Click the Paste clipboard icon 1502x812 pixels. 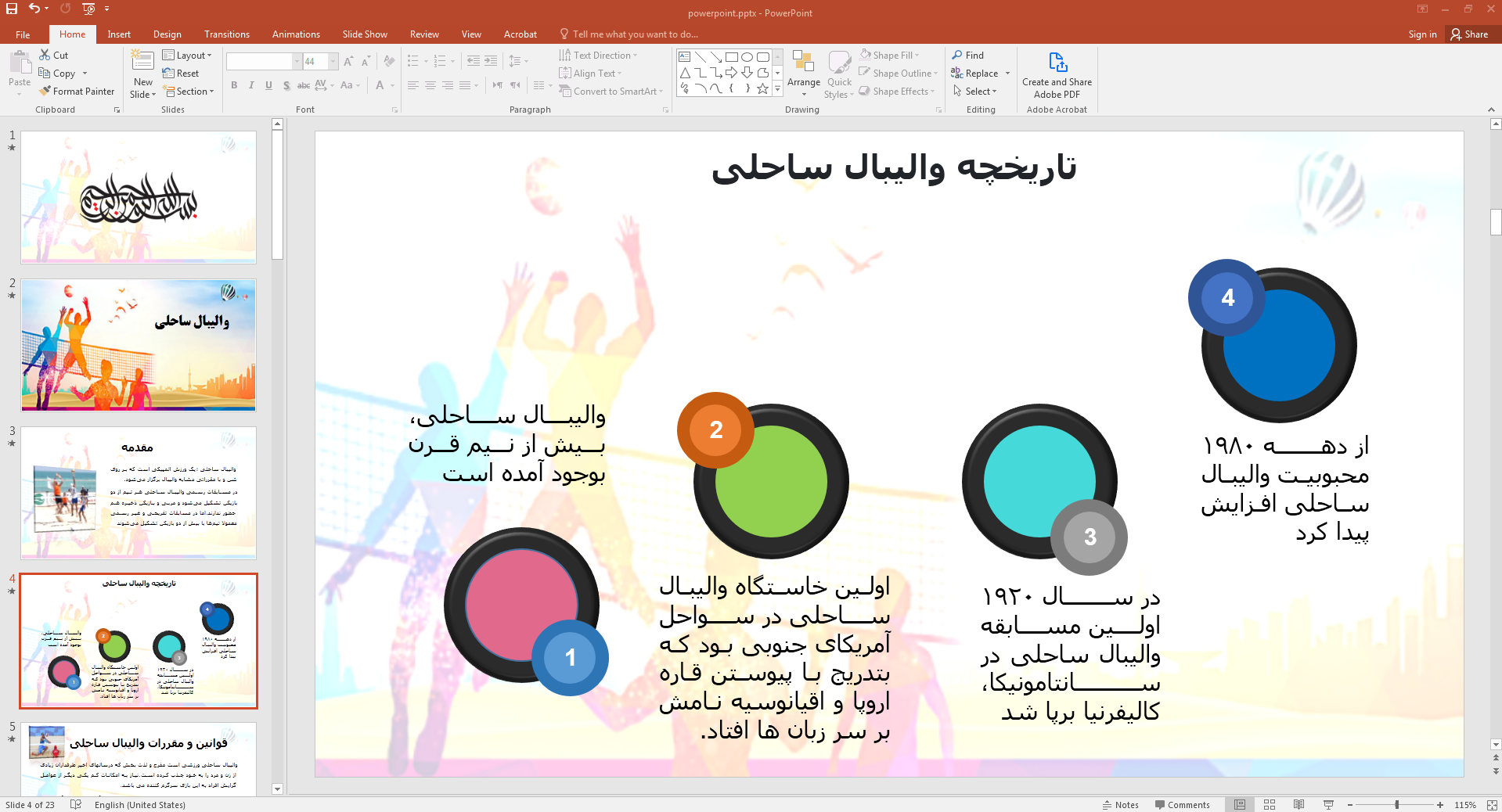(x=20, y=63)
